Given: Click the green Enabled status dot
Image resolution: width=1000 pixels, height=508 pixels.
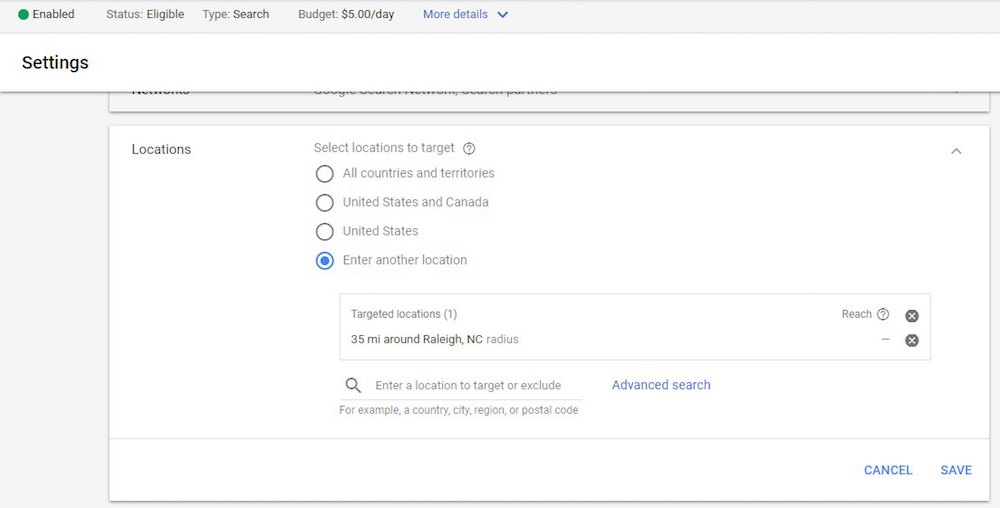Looking at the screenshot, I should point(24,15).
